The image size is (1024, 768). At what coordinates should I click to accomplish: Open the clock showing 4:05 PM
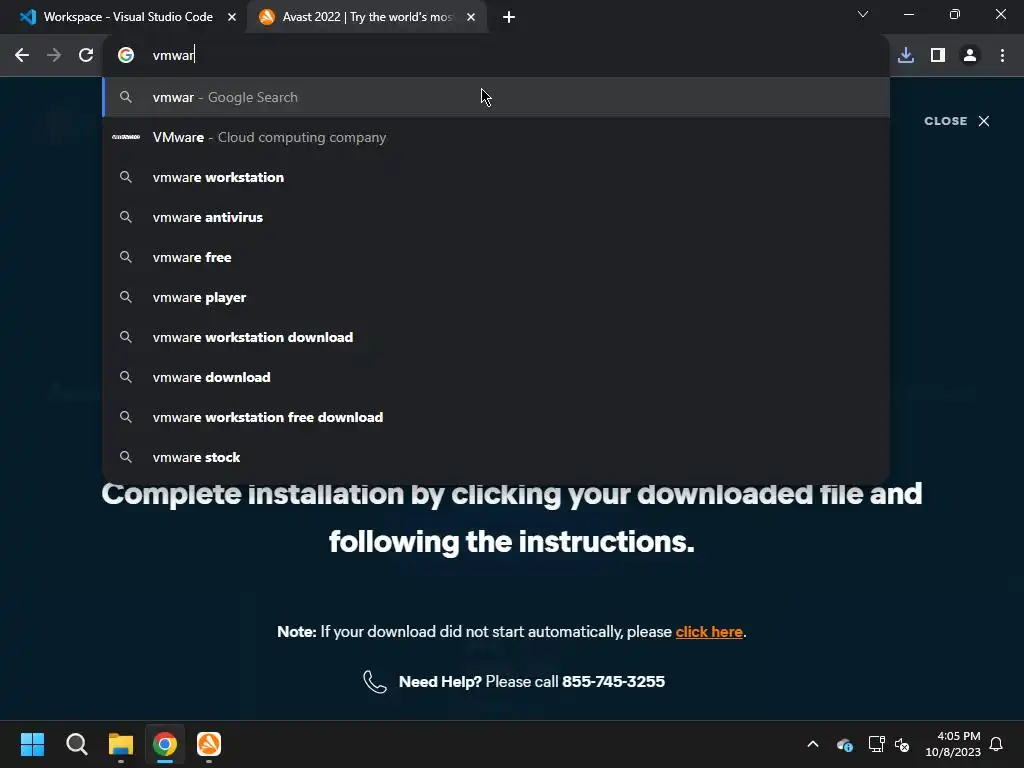(952, 744)
